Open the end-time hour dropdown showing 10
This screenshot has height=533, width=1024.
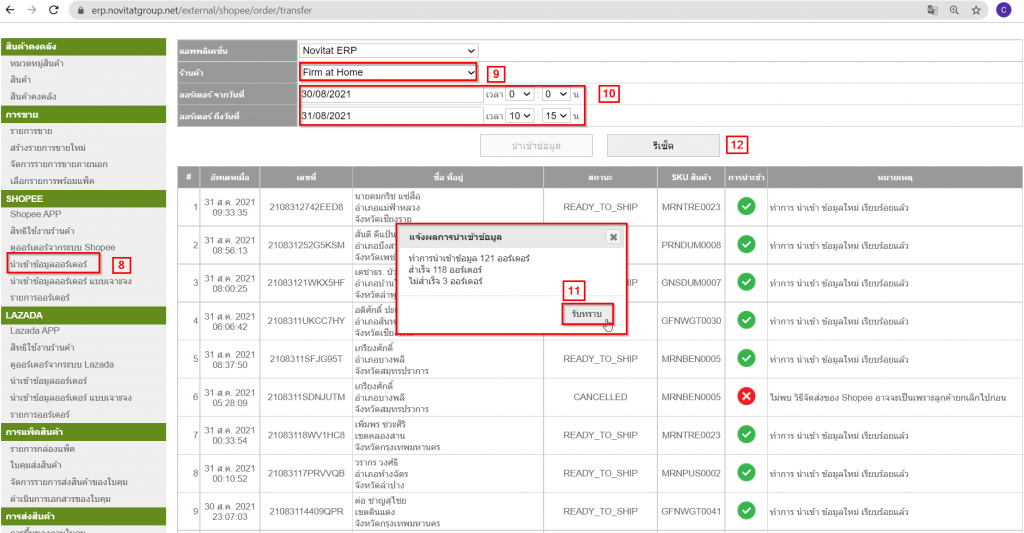pos(520,116)
